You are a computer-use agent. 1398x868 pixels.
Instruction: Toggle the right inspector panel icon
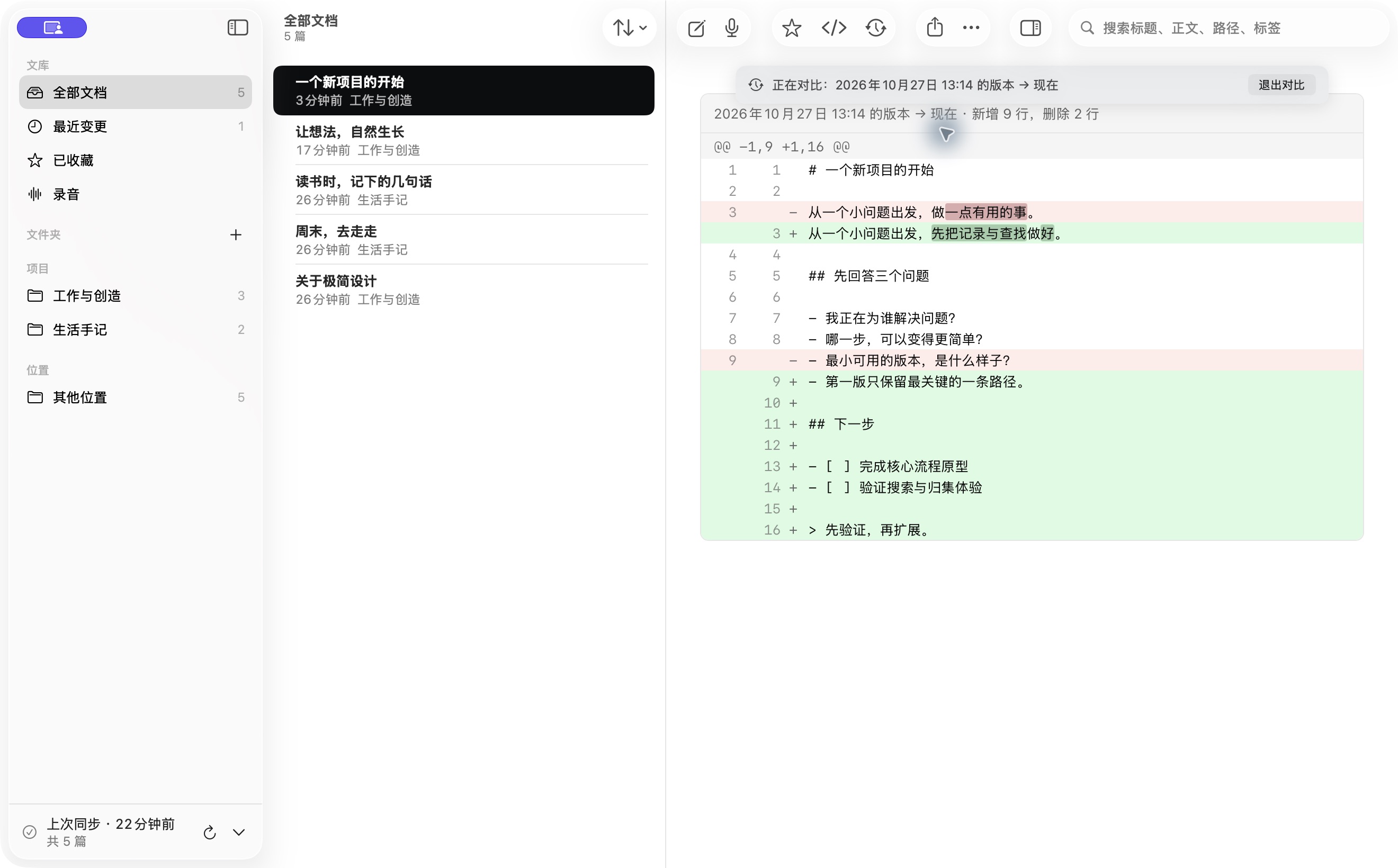point(1030,28)
